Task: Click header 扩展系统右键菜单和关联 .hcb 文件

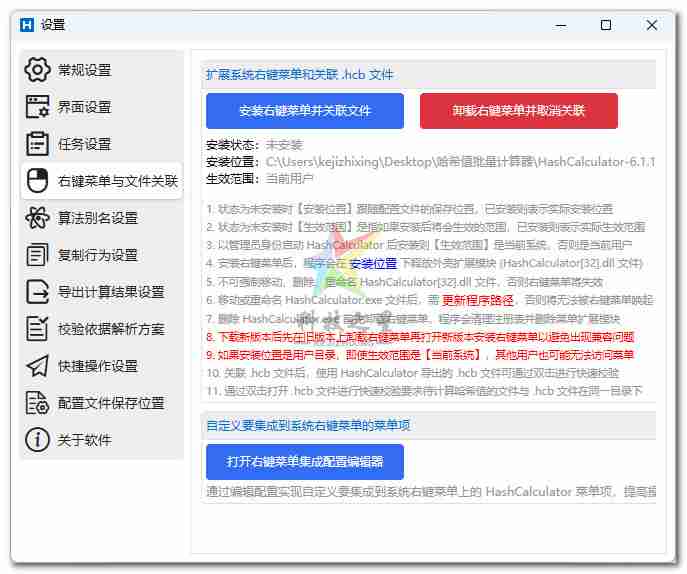Action: pos(300,74)
